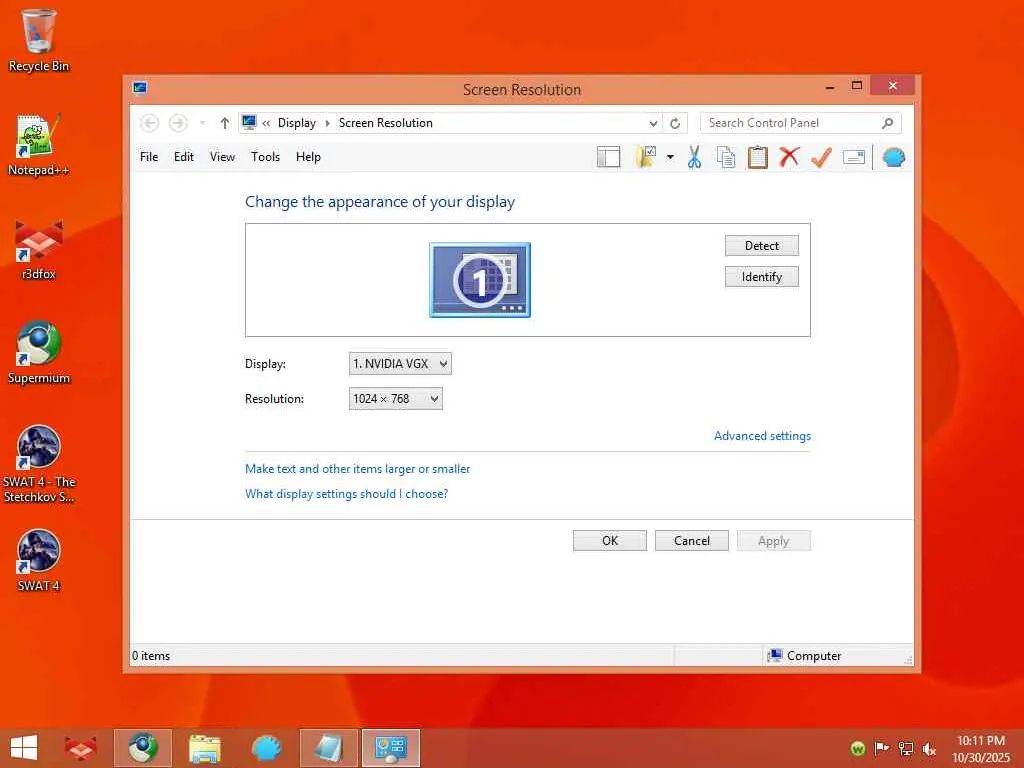The image size is (1024, 768).
Task: Open the Help menu
Action: tap(308, 157)
